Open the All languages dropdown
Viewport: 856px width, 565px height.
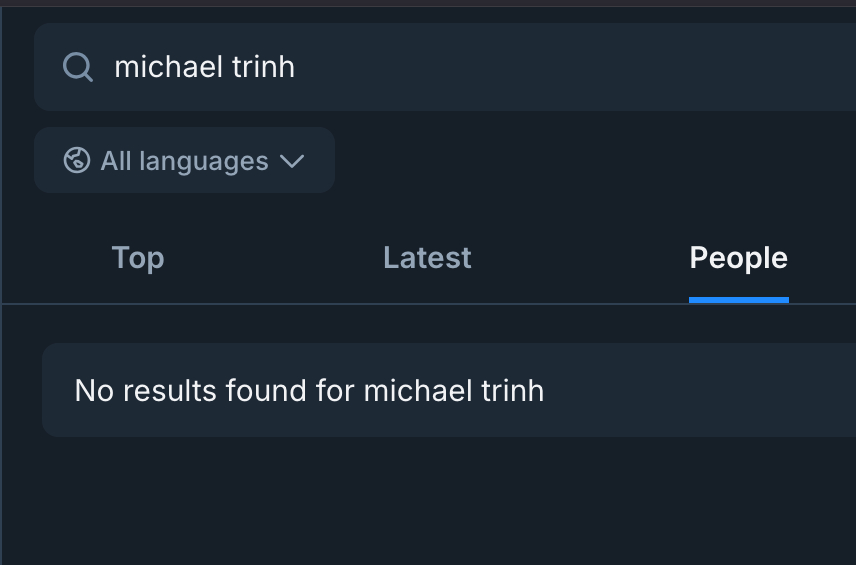pos(184,160)
